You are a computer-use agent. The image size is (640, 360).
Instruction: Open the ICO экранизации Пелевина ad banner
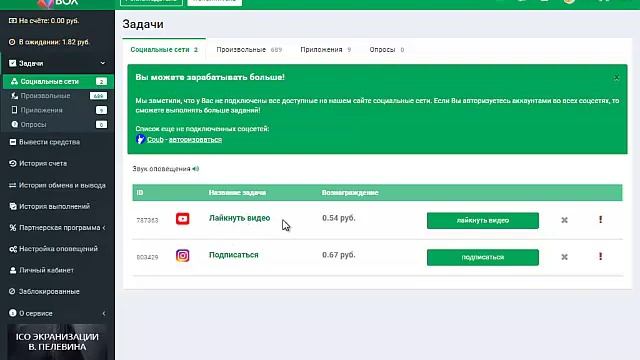[x=57, y=342]
